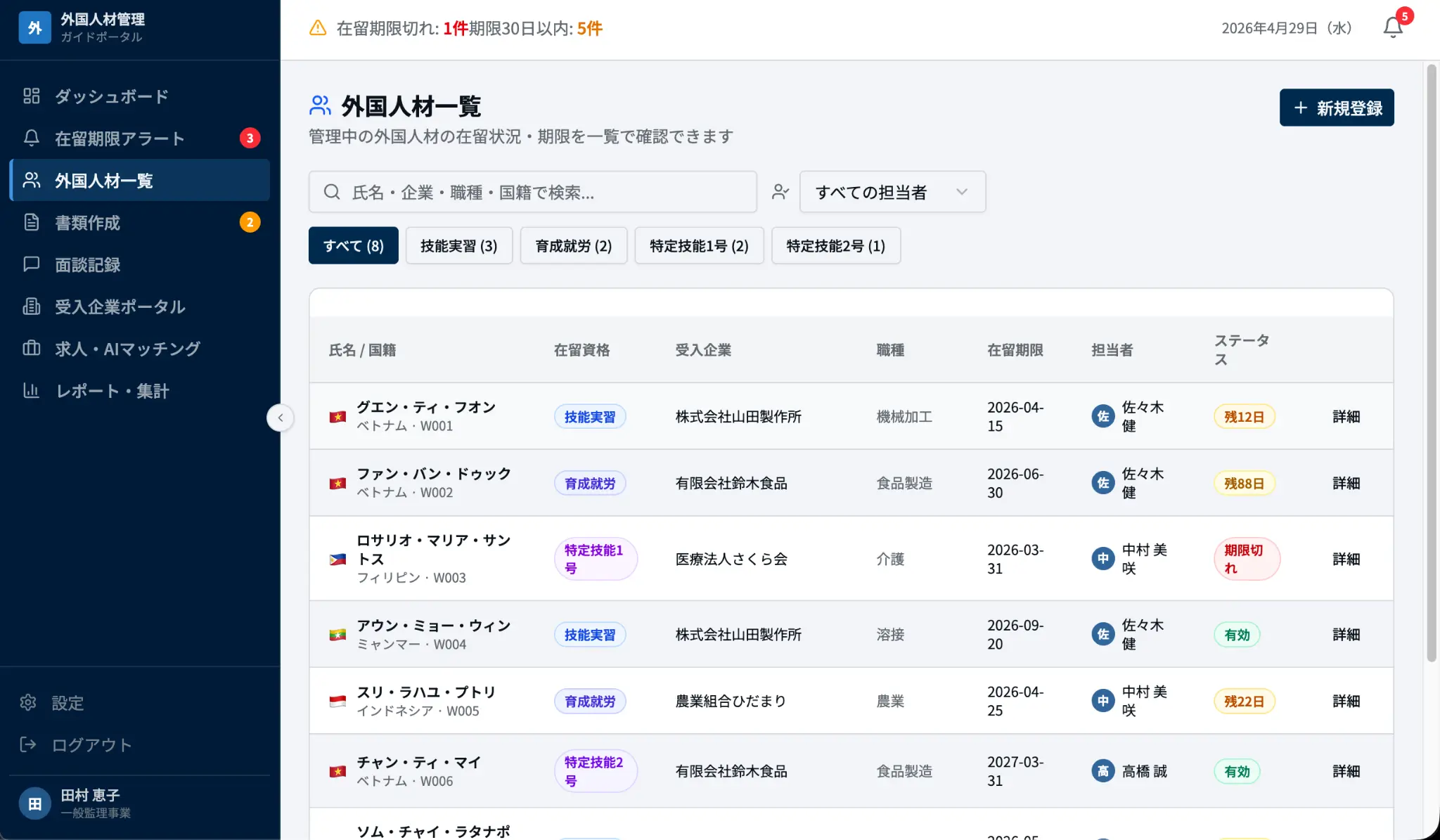The height and width of the screenshot is (840, 1440).
Task: Click the 書類作成 document icon
Action: (x=32, y=222)
